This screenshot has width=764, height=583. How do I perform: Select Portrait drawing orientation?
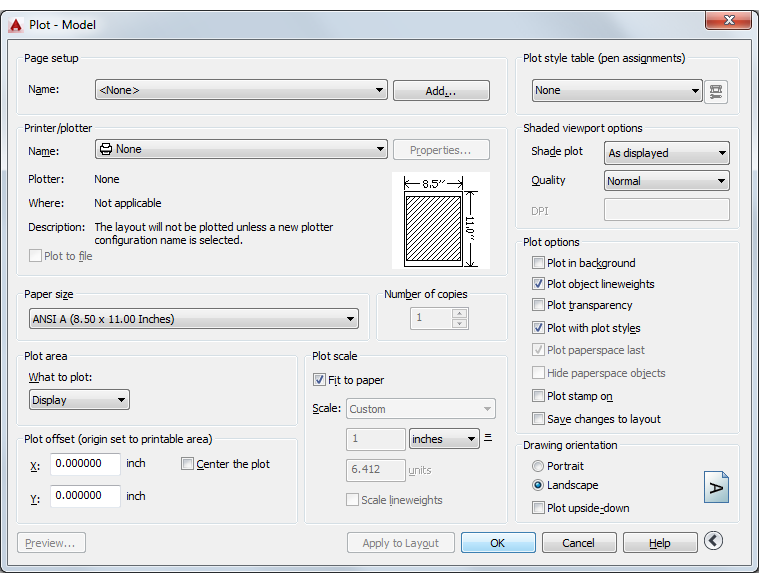[538, 466]
